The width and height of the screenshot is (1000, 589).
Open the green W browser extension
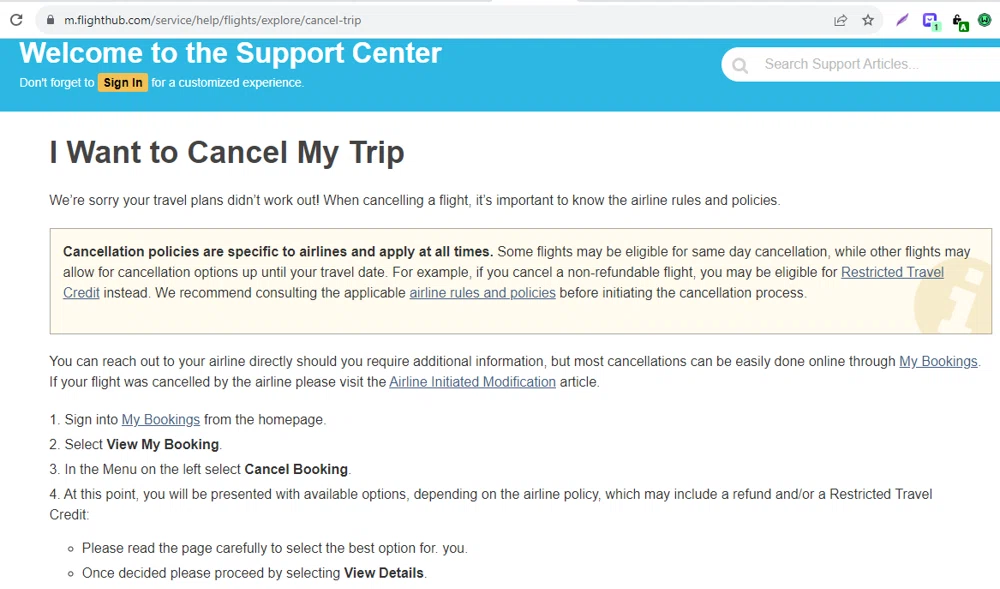coord(985,19)
